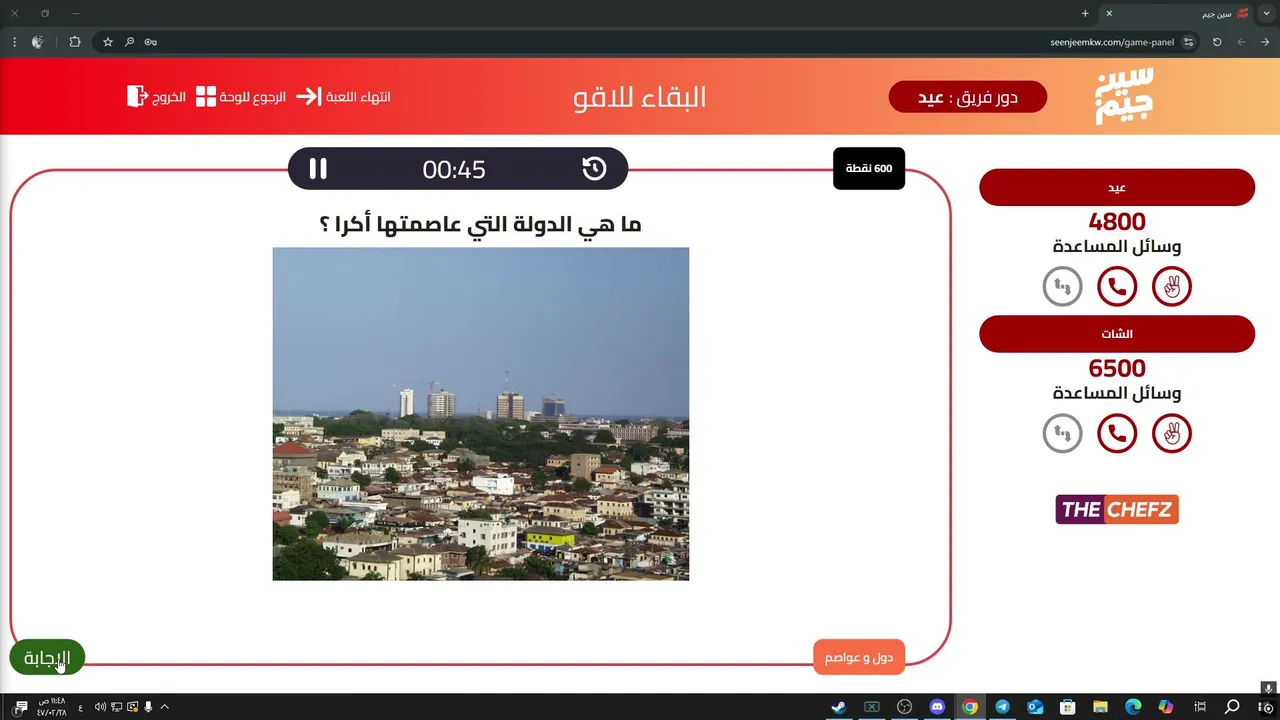Open Discord from the taskbar
The height and width of the screenshot is (720, 1280).
click(x=937, y=707)
